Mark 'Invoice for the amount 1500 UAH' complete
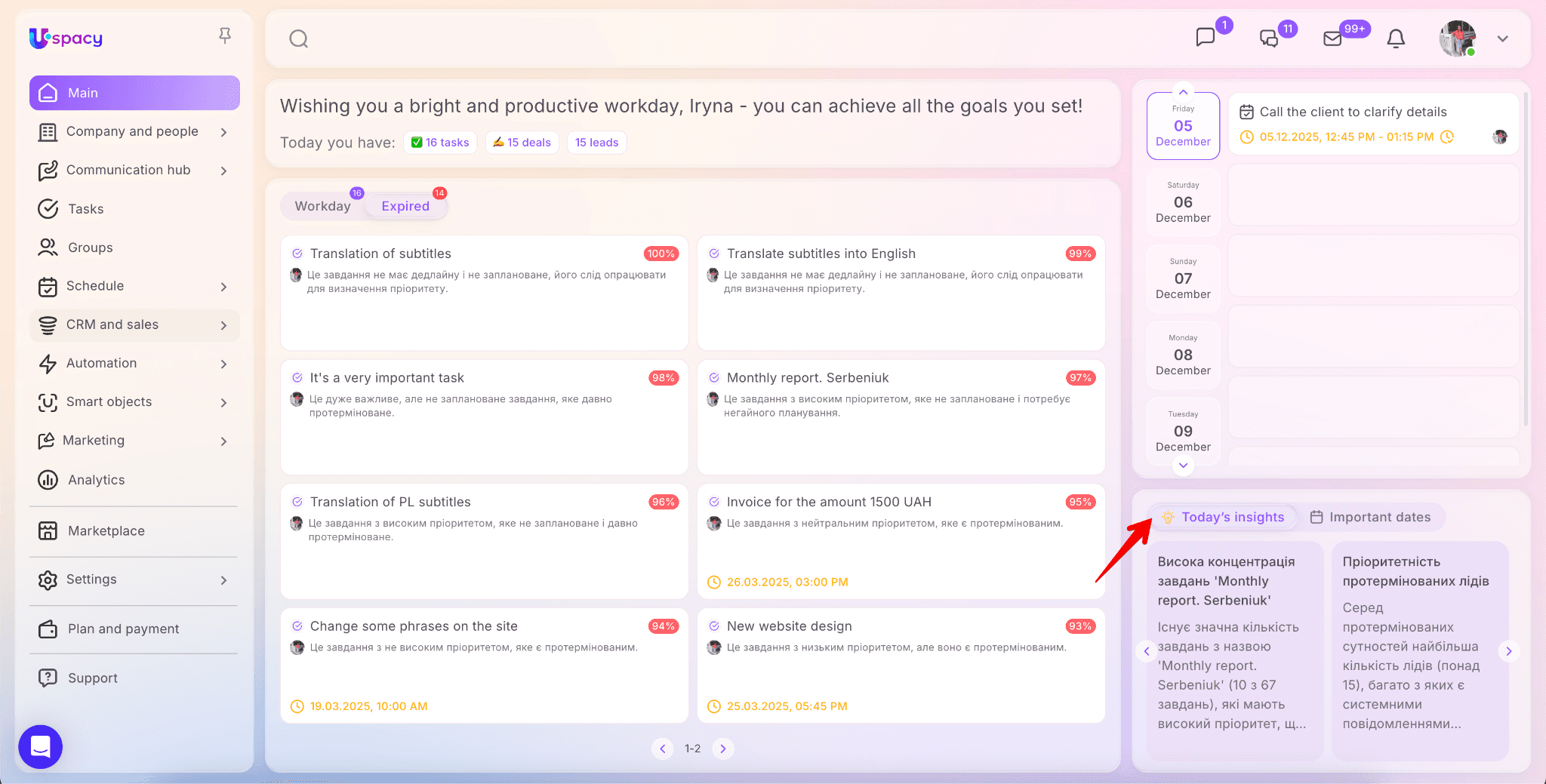The image size is (1546, 784). click(714, 502)
